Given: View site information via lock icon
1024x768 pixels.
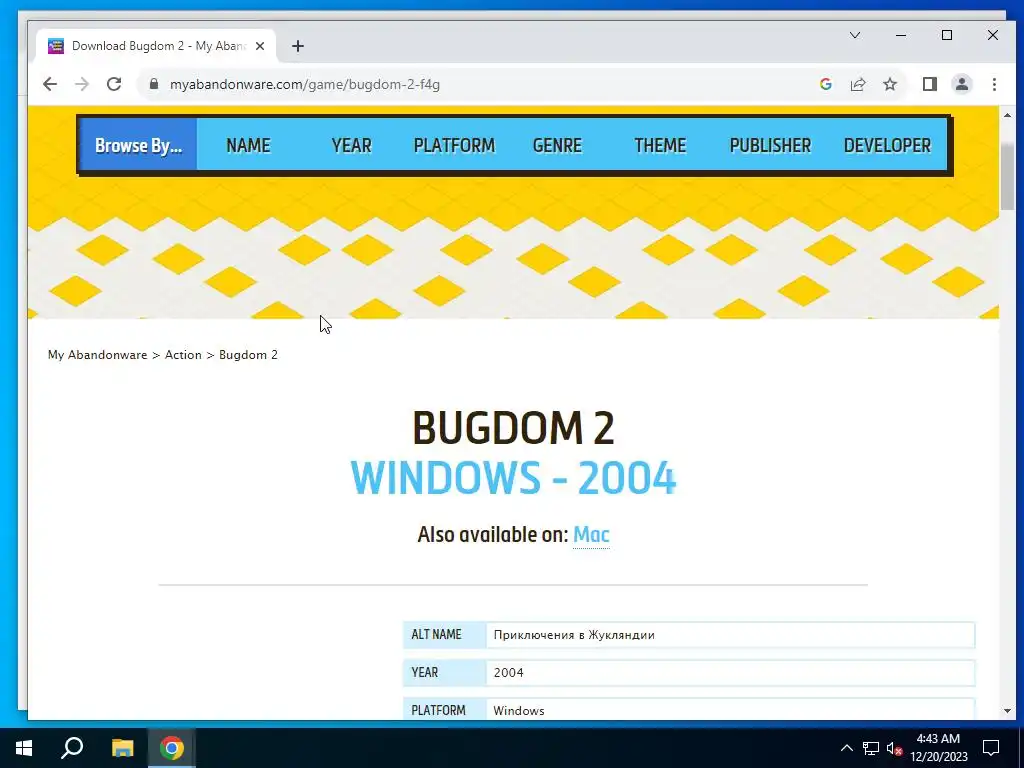Looking at the screenshot, I should pos(154,84).
